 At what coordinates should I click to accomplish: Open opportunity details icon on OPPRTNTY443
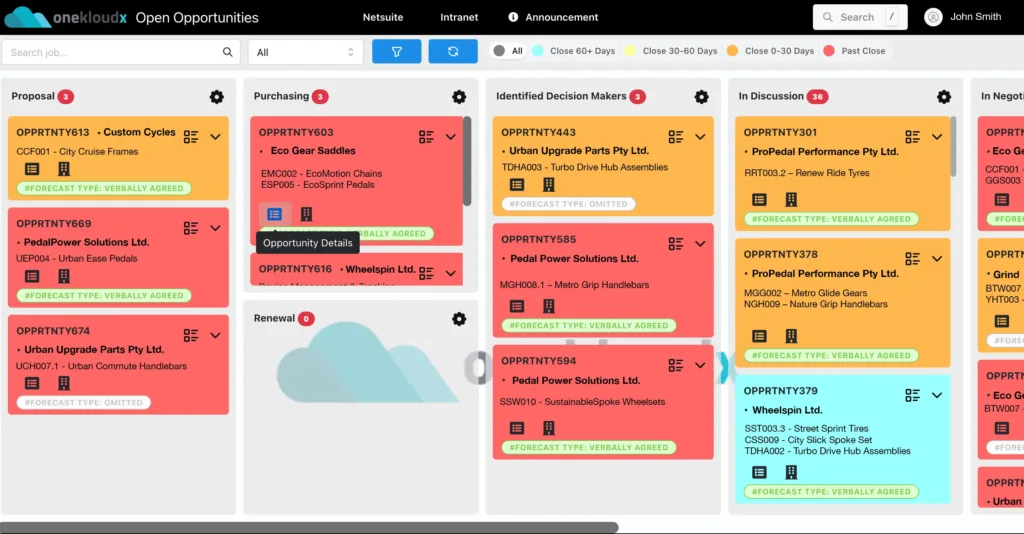point(517,185)
